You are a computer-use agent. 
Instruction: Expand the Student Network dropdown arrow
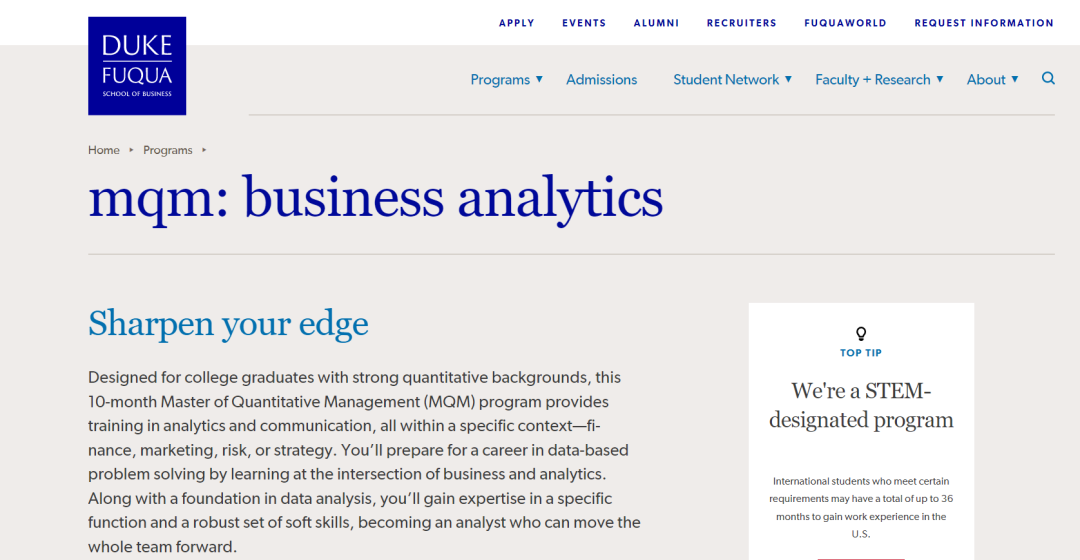coord(788,79)
